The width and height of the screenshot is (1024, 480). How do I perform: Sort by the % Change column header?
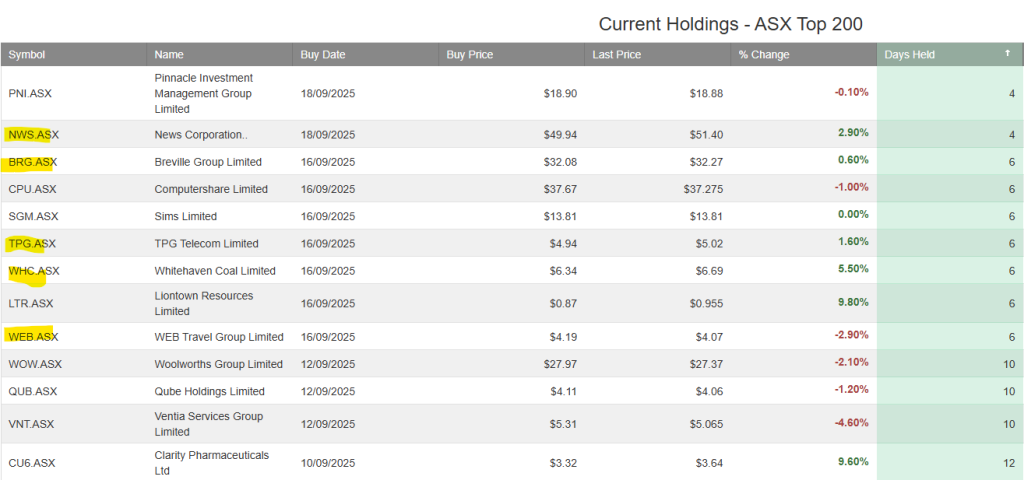pyautogui.click(x=764, y=55)
